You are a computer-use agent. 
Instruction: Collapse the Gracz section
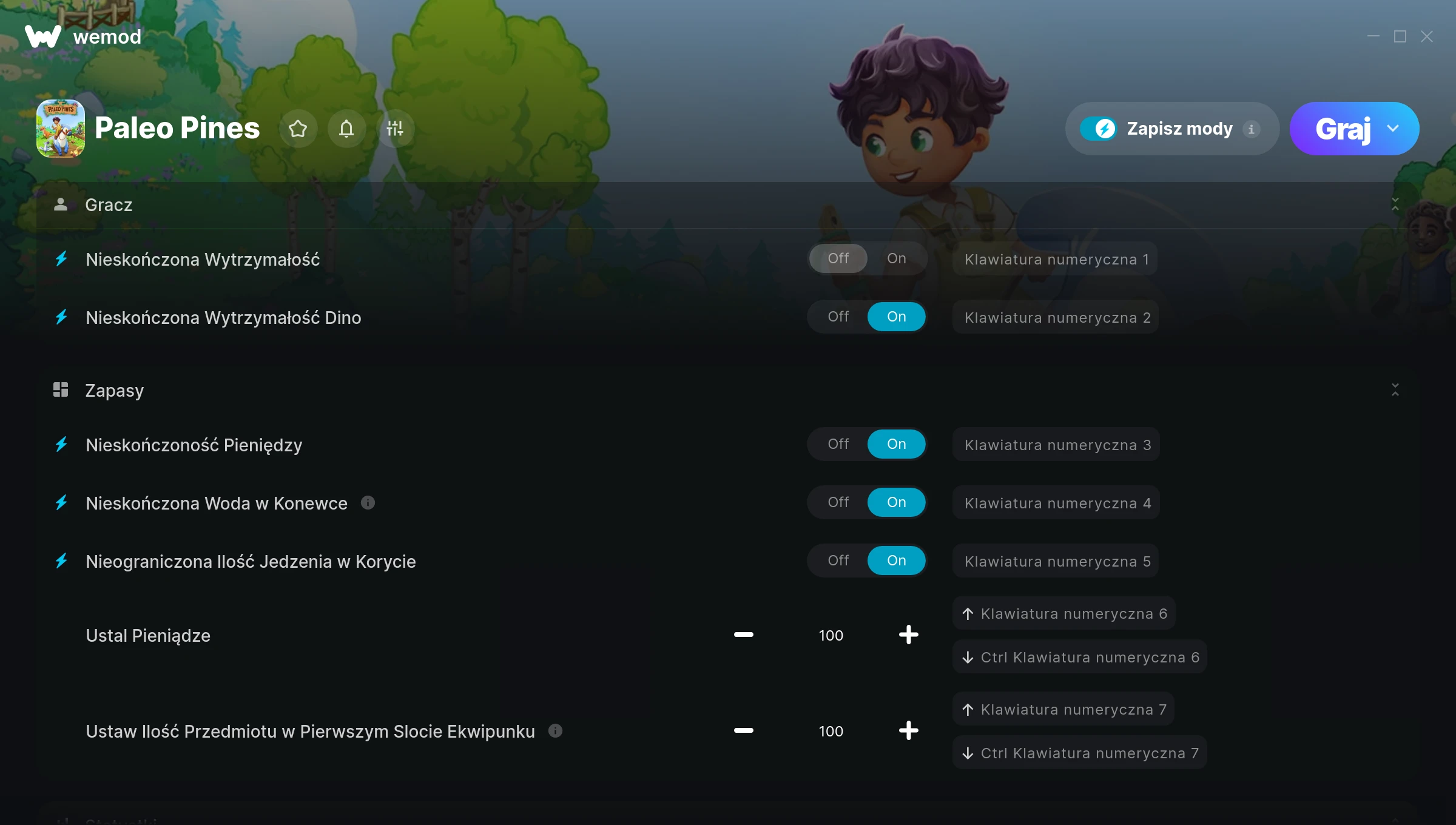coord(1395,204)
